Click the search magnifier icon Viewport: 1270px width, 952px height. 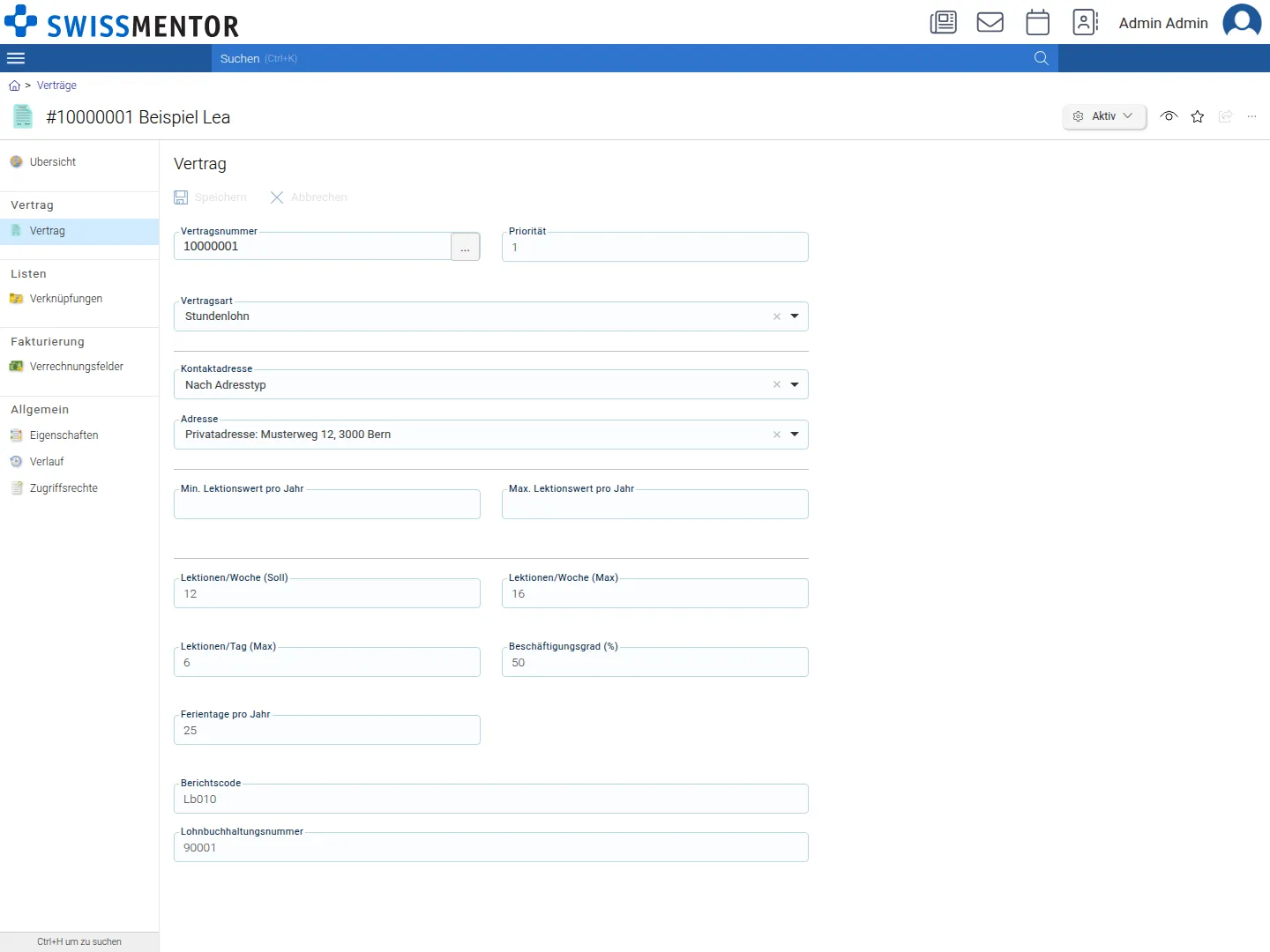[x=1041, y=58]
